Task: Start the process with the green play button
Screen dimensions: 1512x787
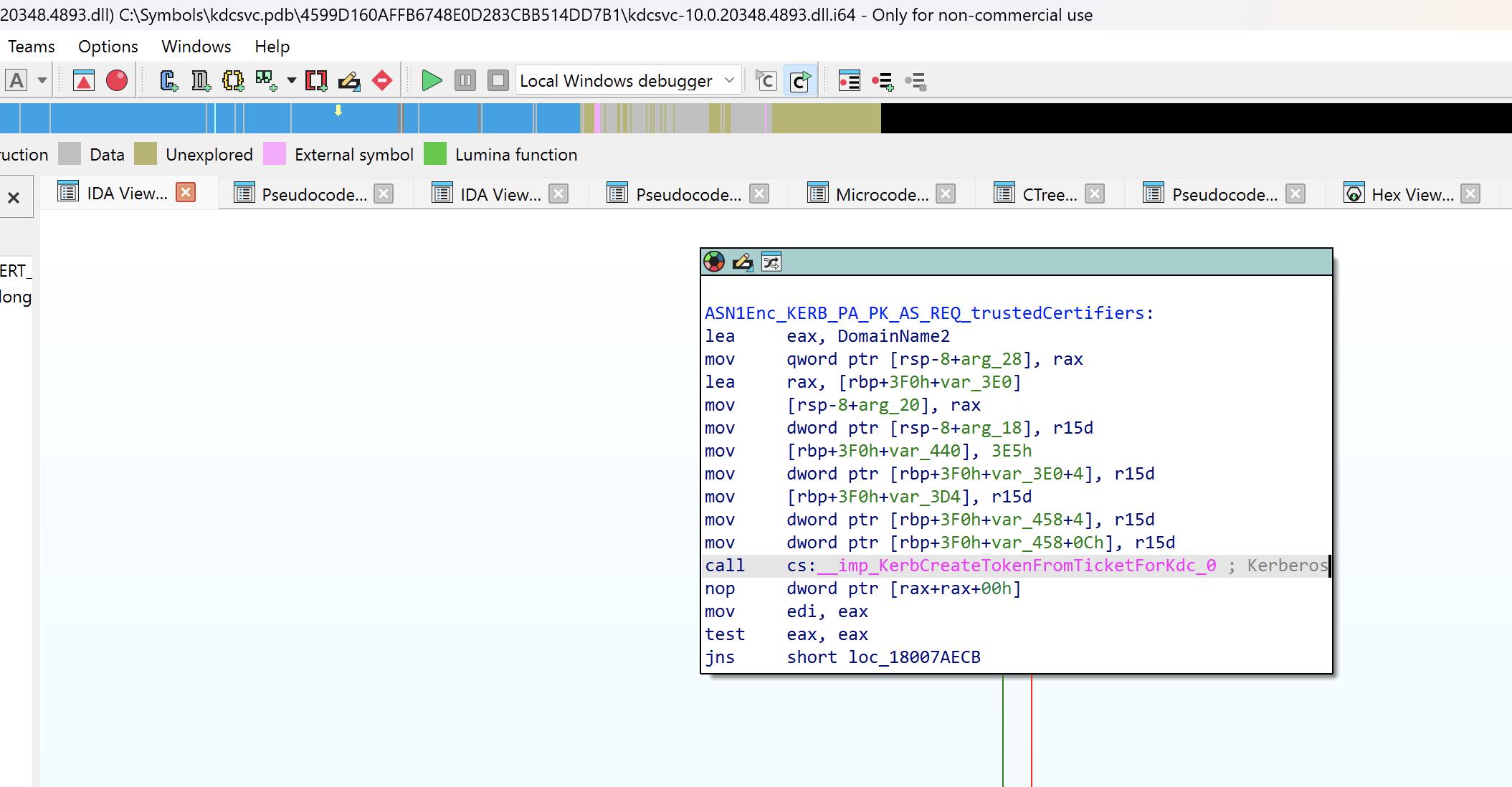Action: pos(432,80)
